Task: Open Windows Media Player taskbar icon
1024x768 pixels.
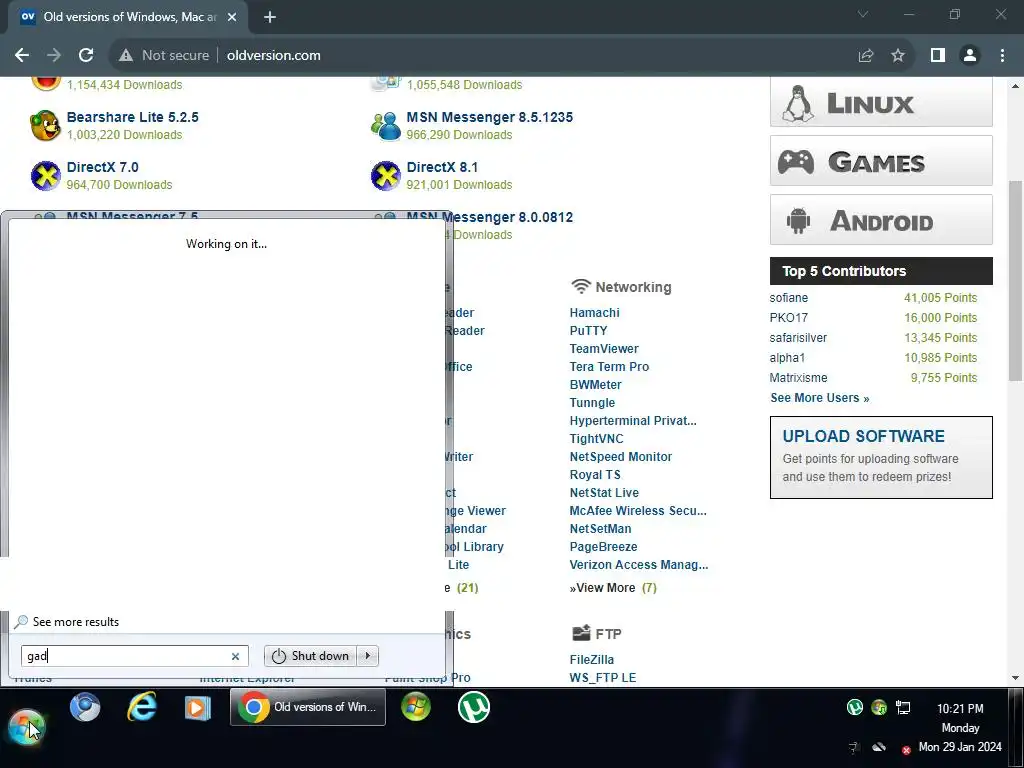Action: tap(198, 707)
